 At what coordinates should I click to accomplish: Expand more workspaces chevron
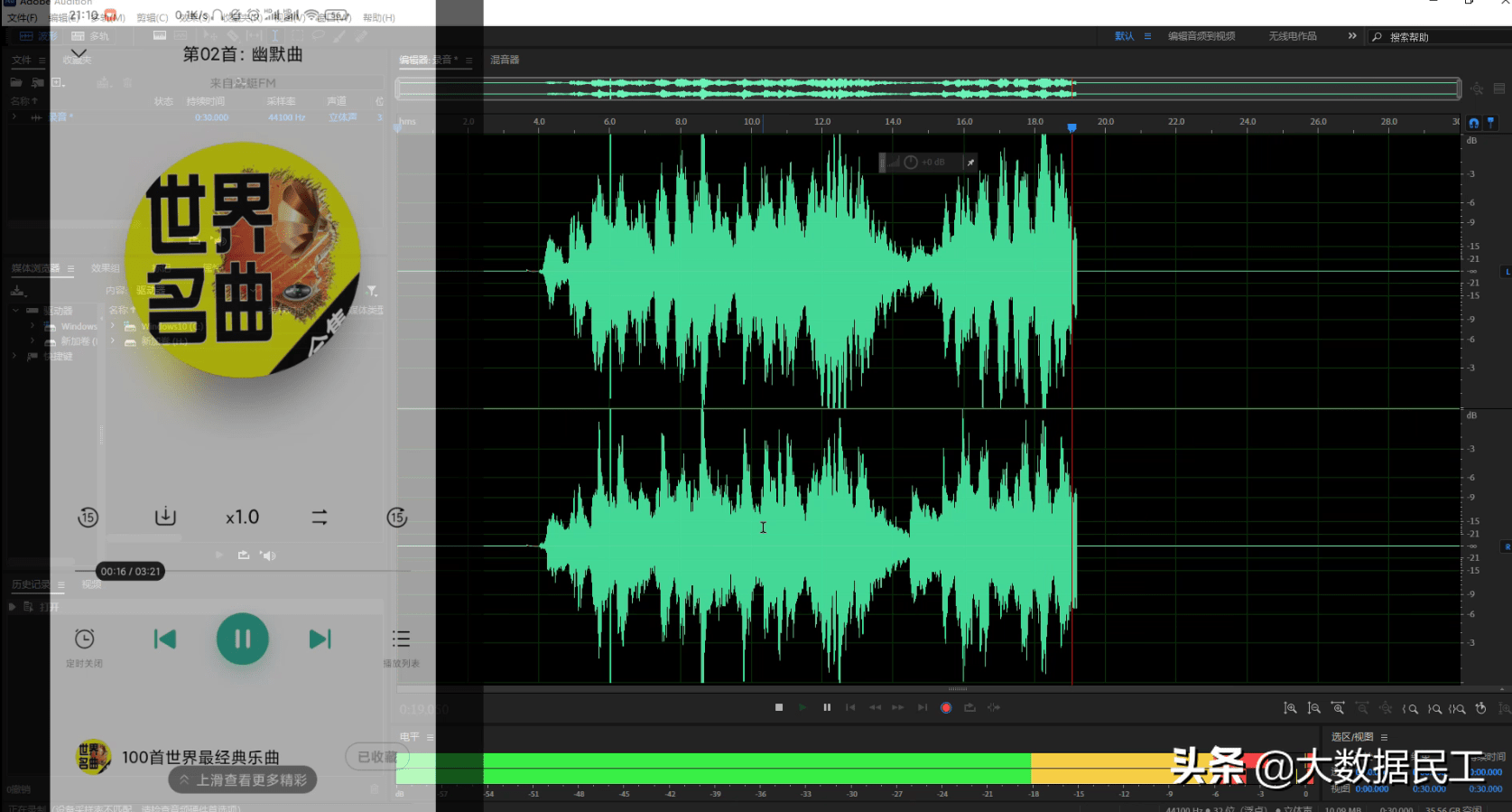point(1352,36)
